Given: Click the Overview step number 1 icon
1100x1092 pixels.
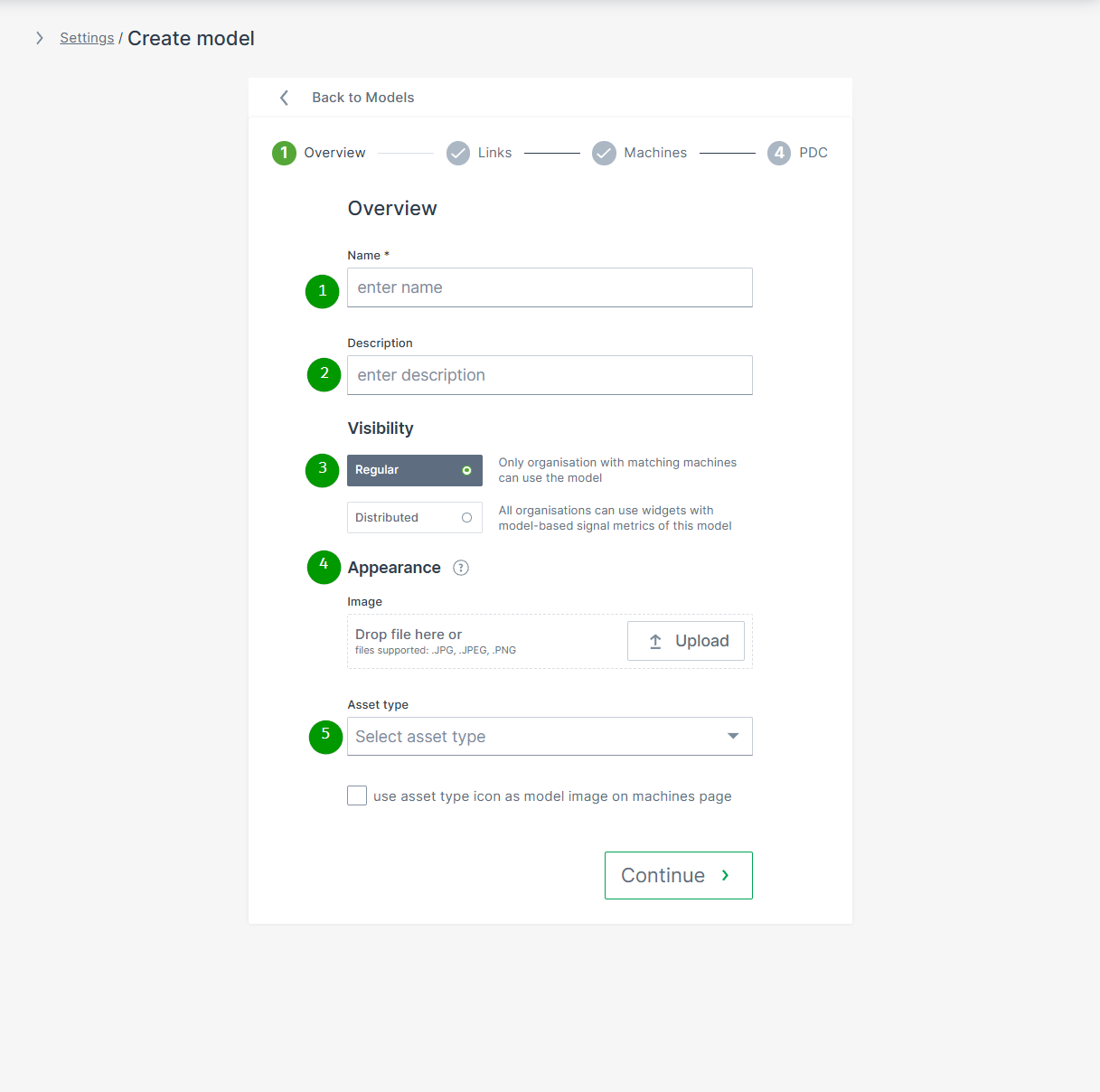Looking at the screenshot, I should 284,153.
